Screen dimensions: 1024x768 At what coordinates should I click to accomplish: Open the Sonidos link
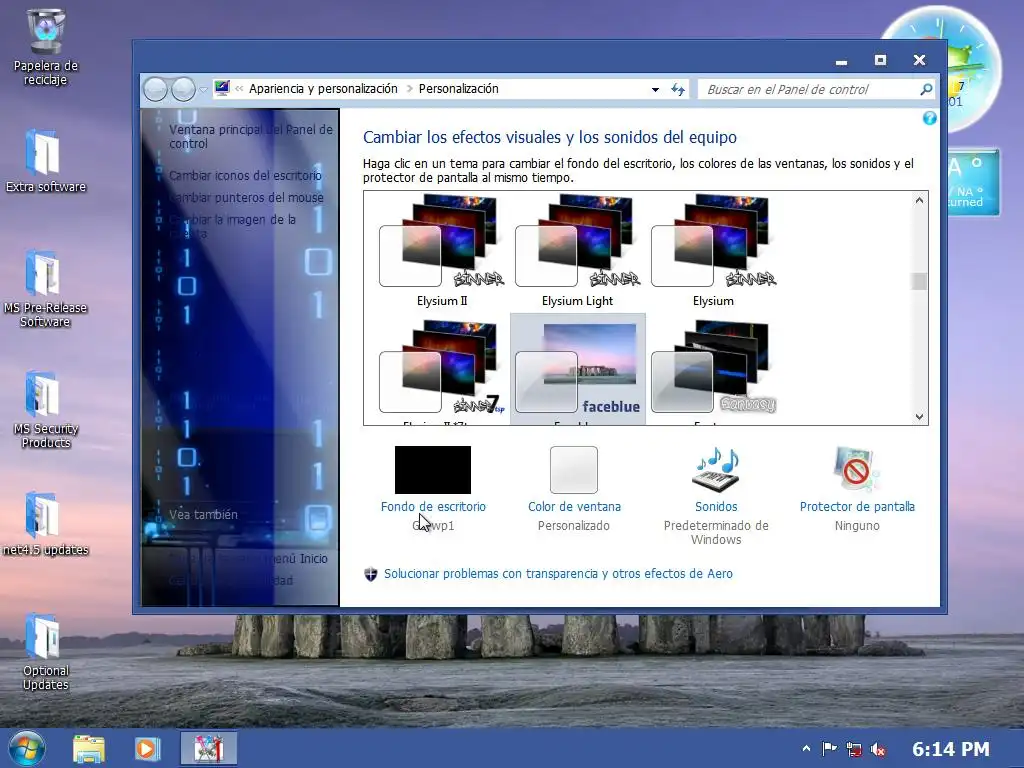point(716,507)
